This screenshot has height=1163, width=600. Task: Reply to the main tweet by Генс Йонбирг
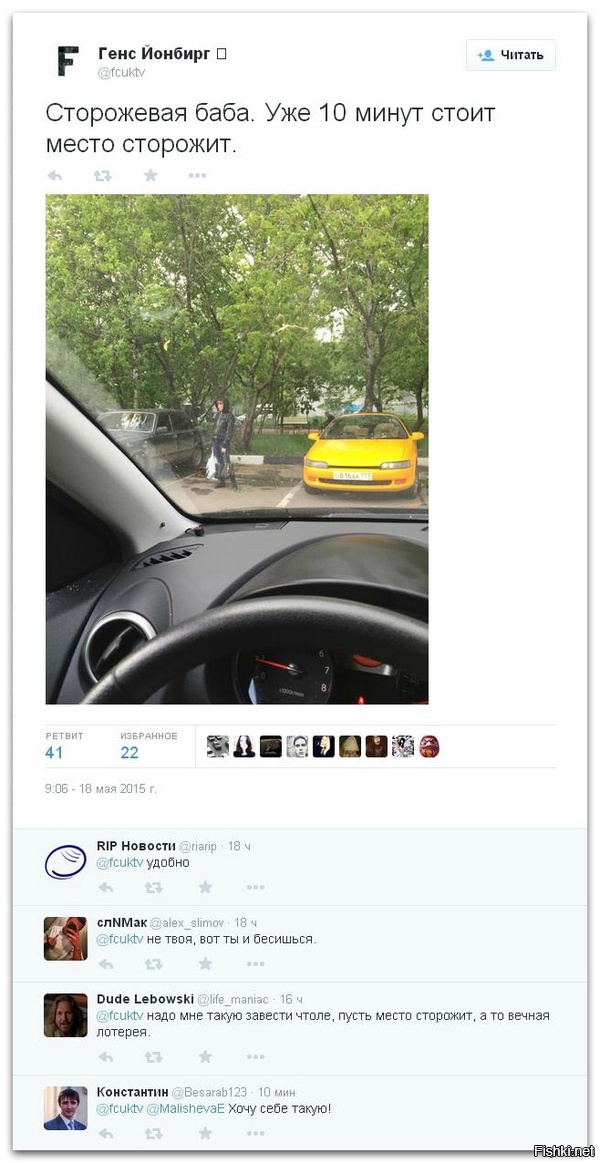point(55,176)
